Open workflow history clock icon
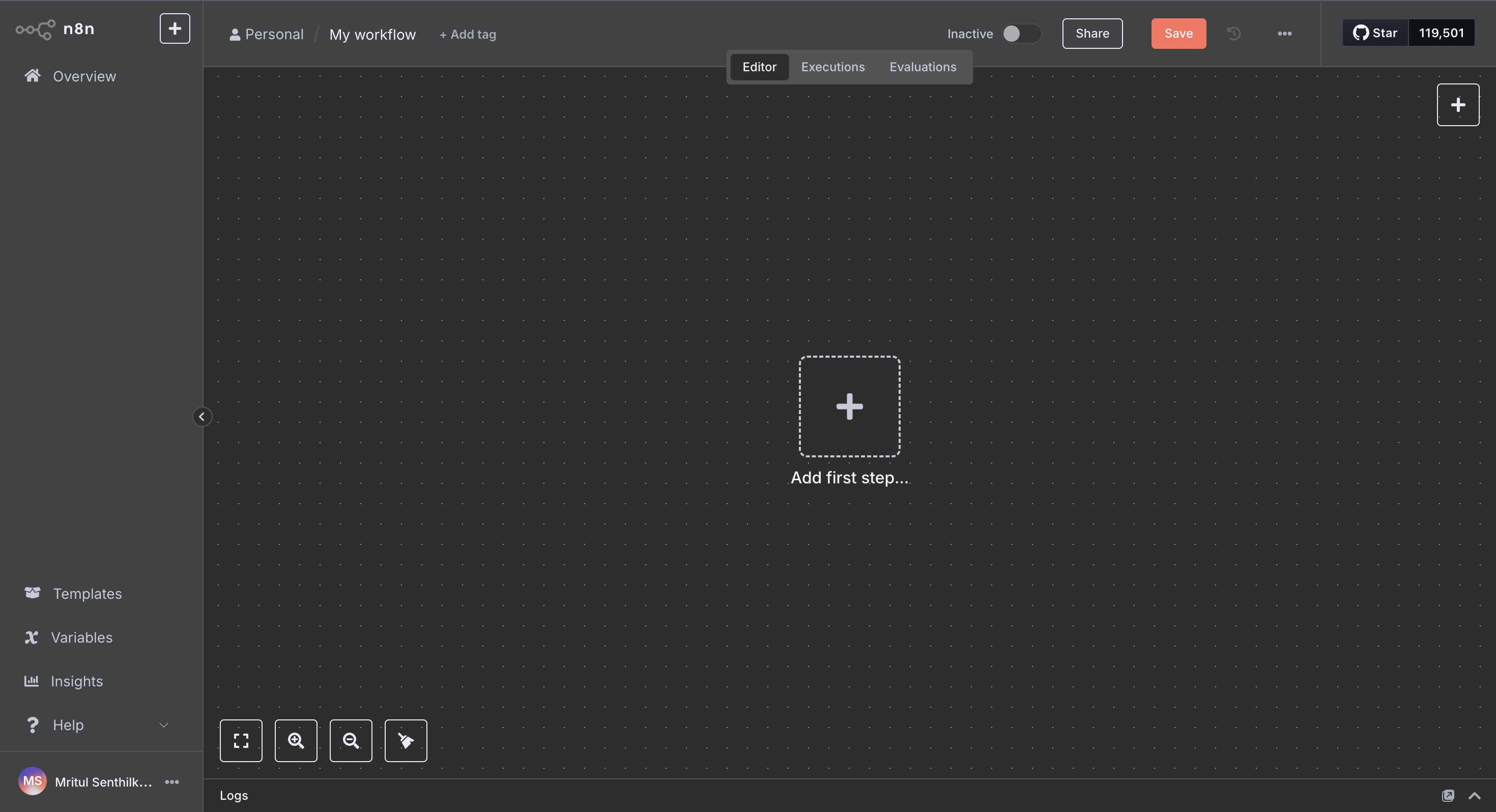 pos(1234,34)
